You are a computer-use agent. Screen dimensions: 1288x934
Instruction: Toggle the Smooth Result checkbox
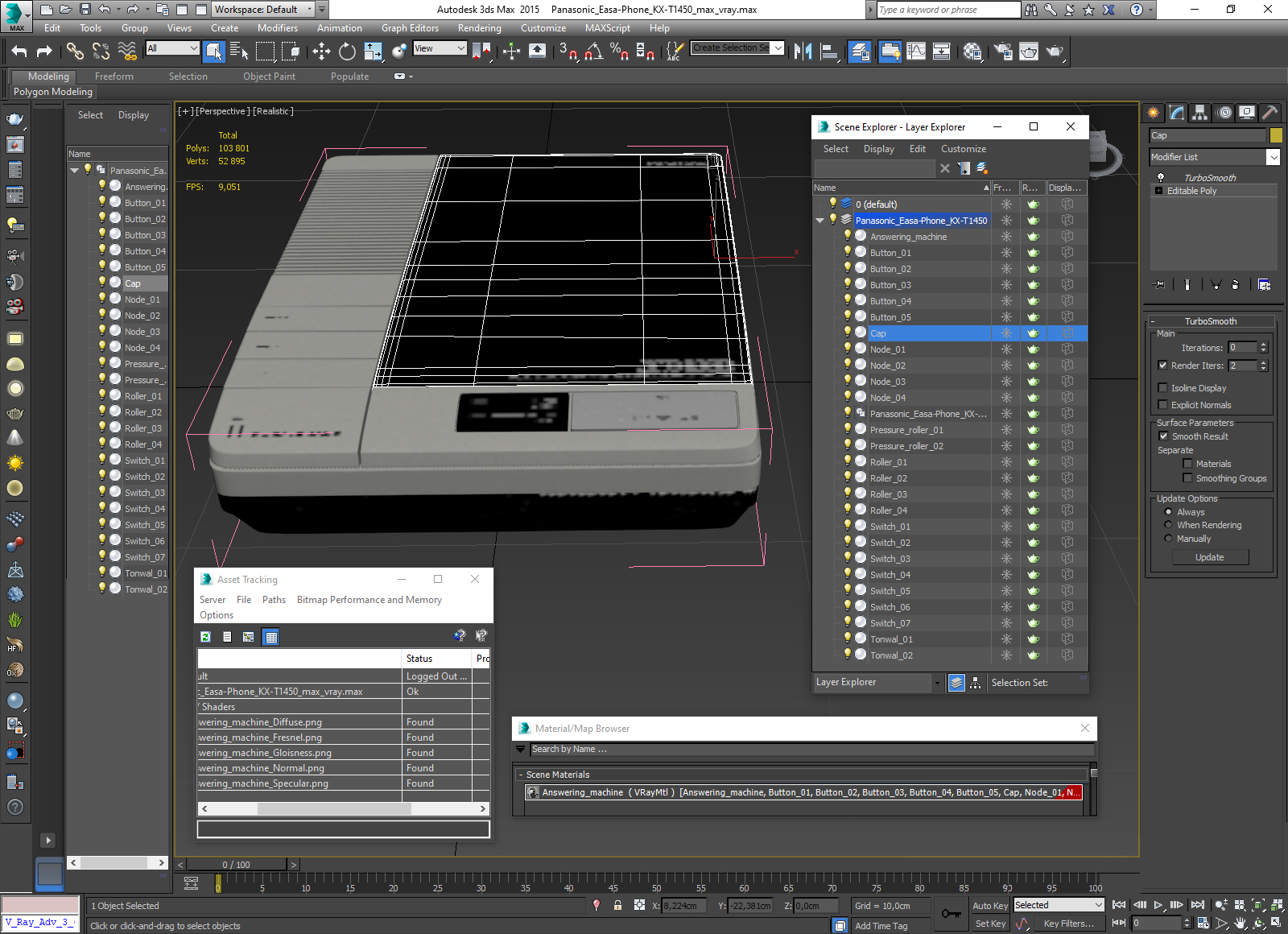[x=1163, y=436]
